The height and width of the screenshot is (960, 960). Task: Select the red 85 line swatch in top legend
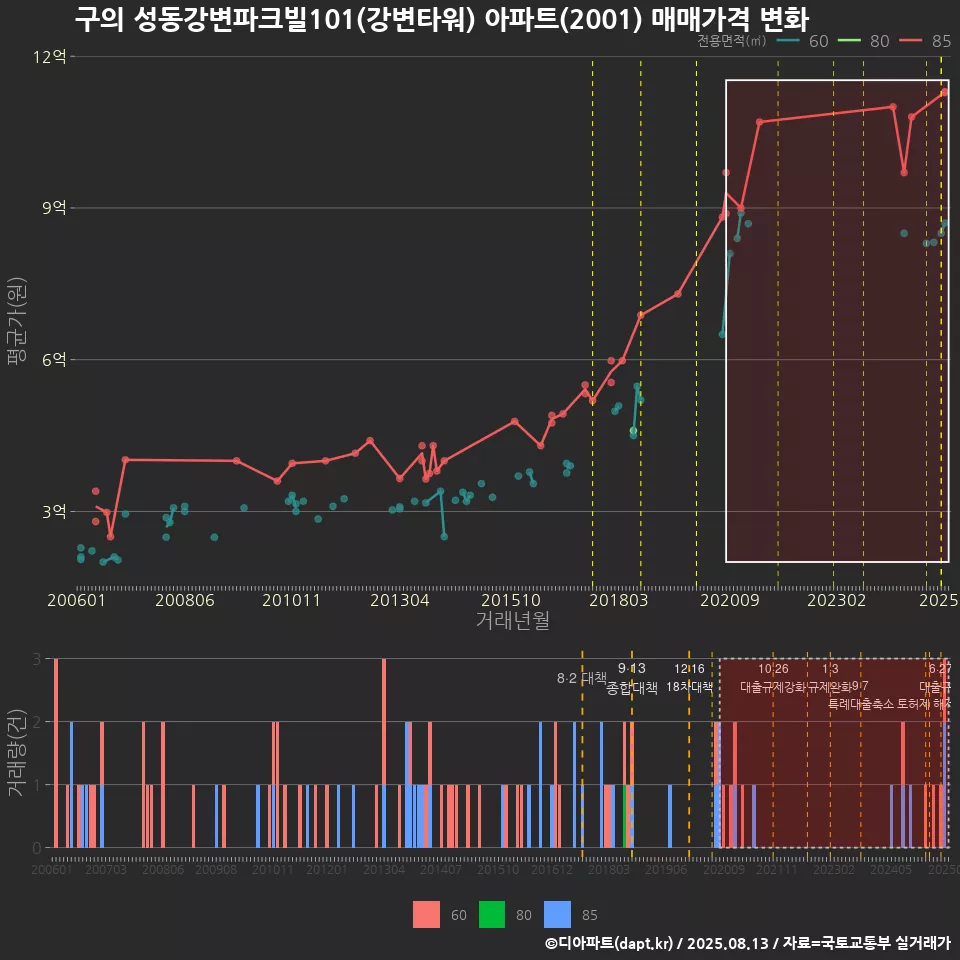coord(910,41)
